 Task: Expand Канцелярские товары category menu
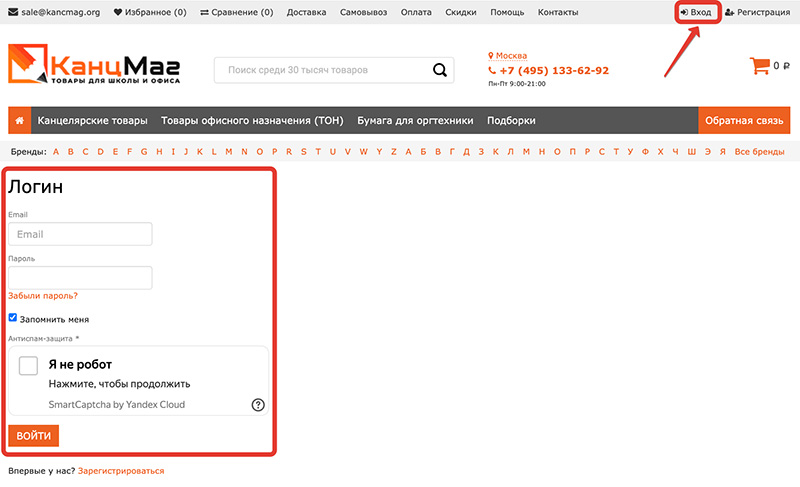pyautogui.click(x=92, y=120)
